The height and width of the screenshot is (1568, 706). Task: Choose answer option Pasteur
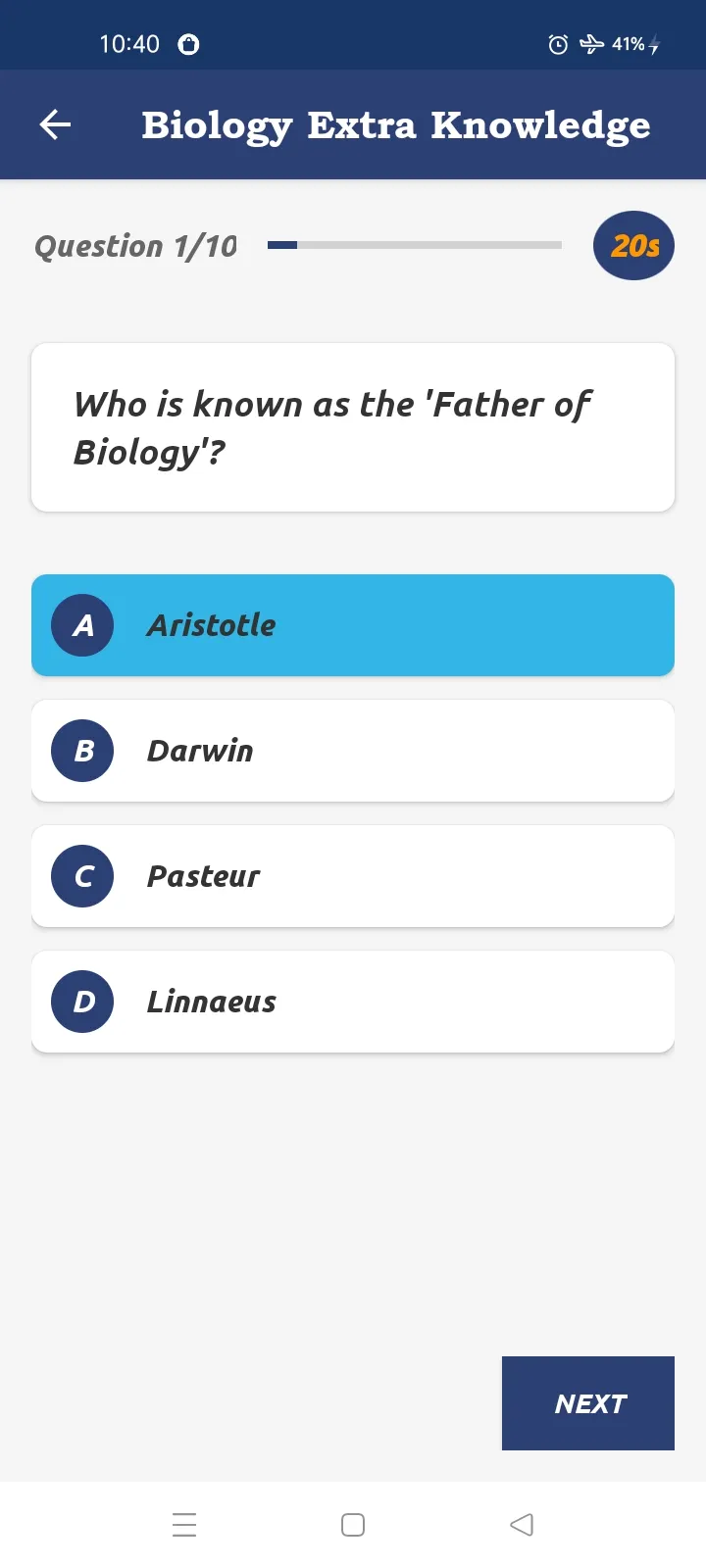(353, 876)
